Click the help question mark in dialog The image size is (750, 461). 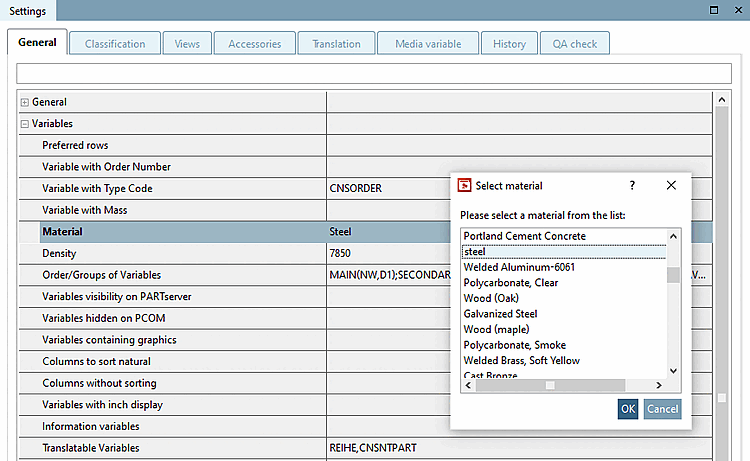(632, 186)
